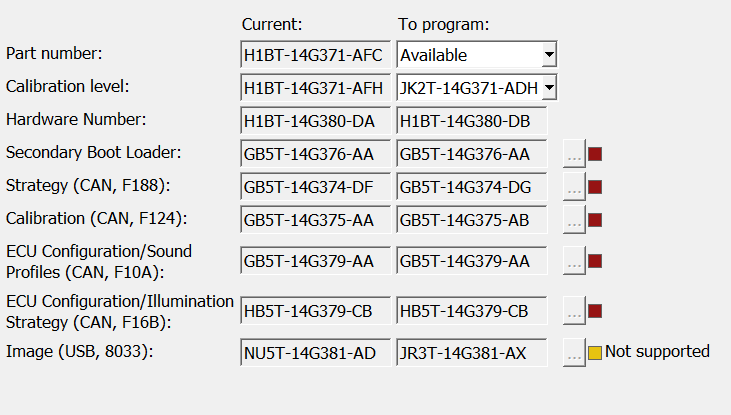Click browse button for Illumination Strategy F16B
The image size is (731, 415).
coord(573,312)
